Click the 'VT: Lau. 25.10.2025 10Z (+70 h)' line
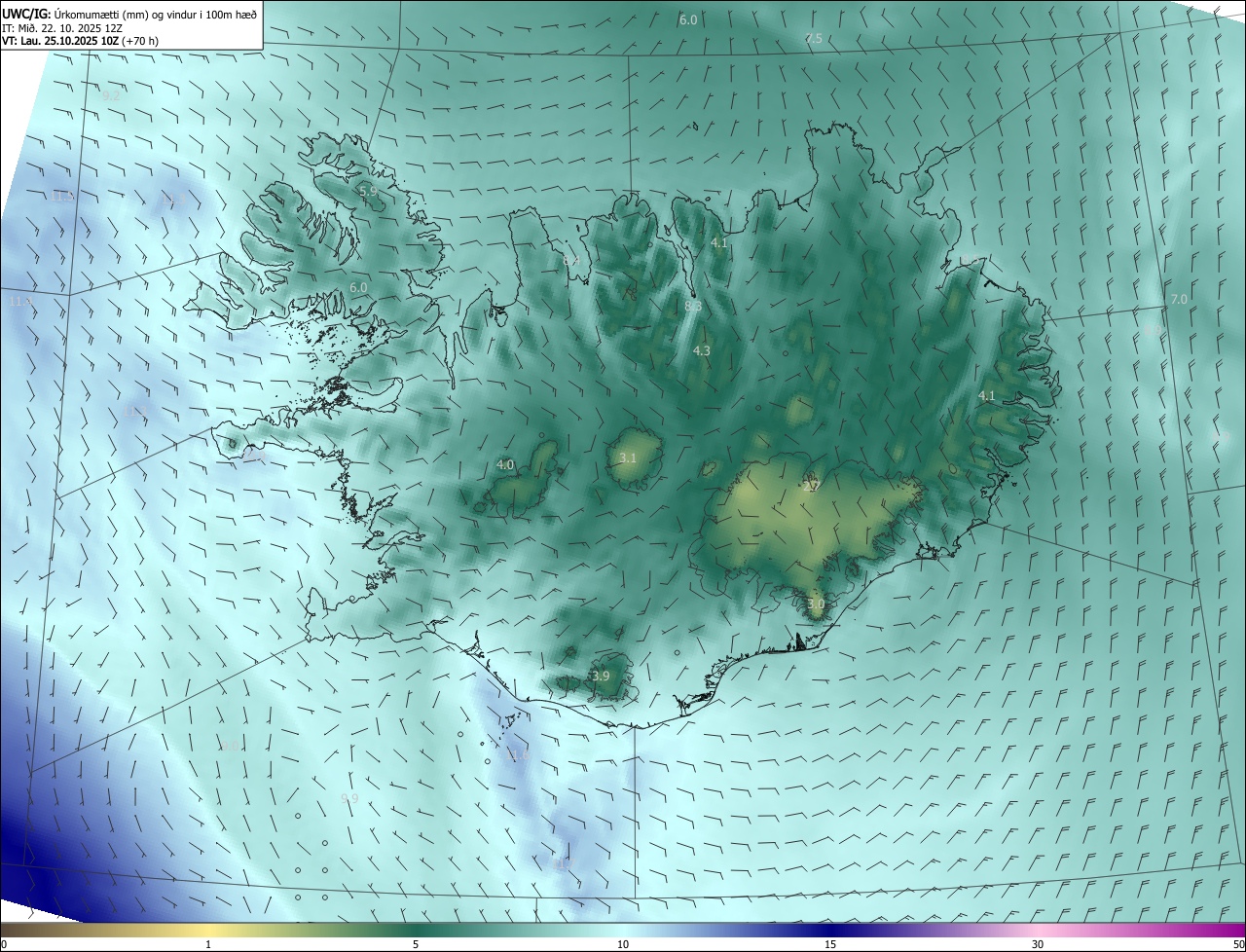The width and height of the screenshot is (1246, 952). 80,41
